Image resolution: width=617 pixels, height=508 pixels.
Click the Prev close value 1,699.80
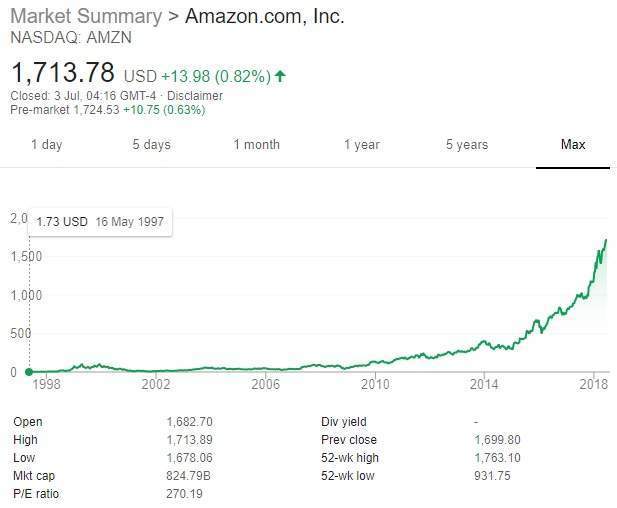(x=497, y=440)
